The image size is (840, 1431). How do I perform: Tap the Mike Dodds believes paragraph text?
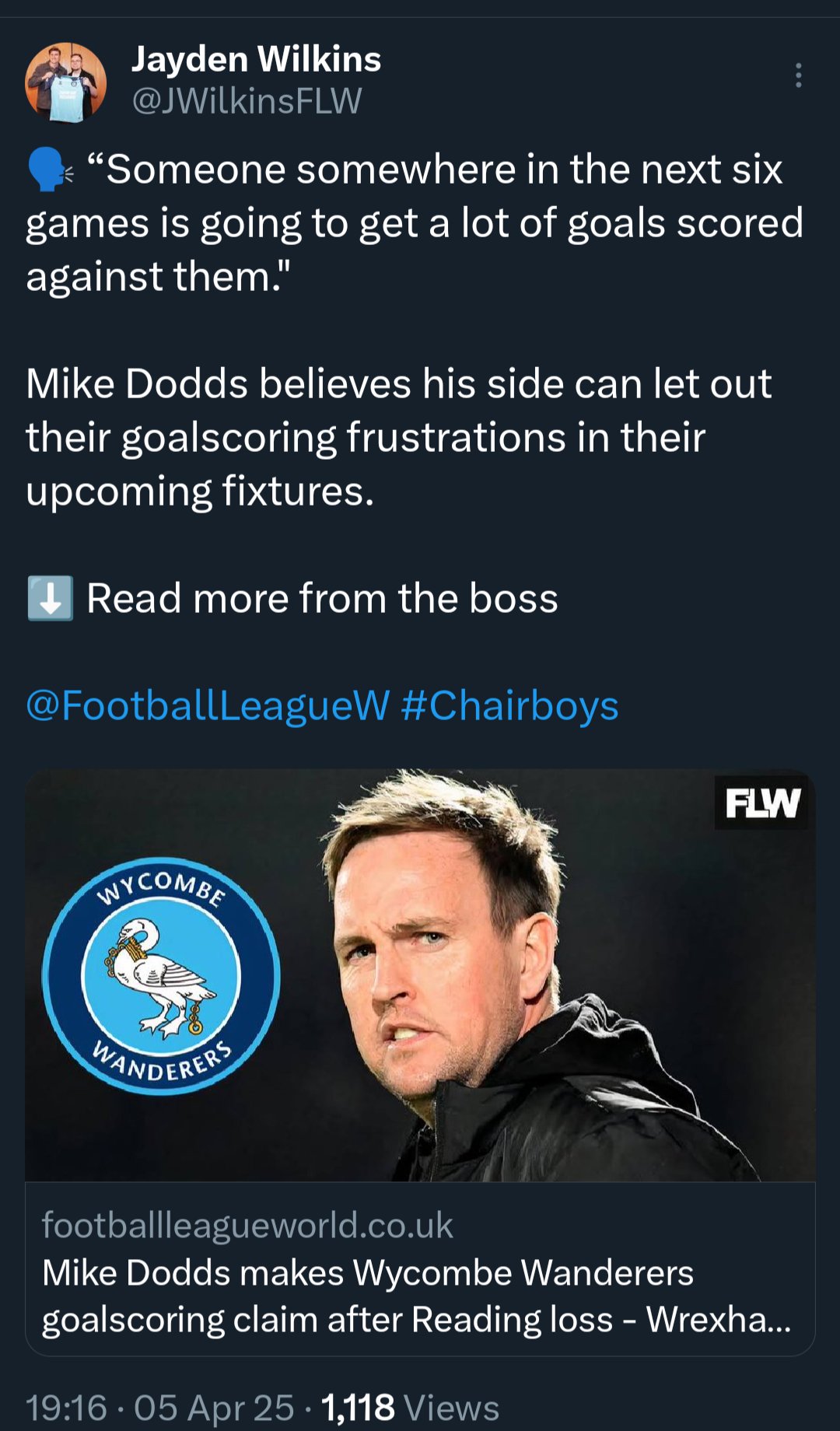[398, 438]
